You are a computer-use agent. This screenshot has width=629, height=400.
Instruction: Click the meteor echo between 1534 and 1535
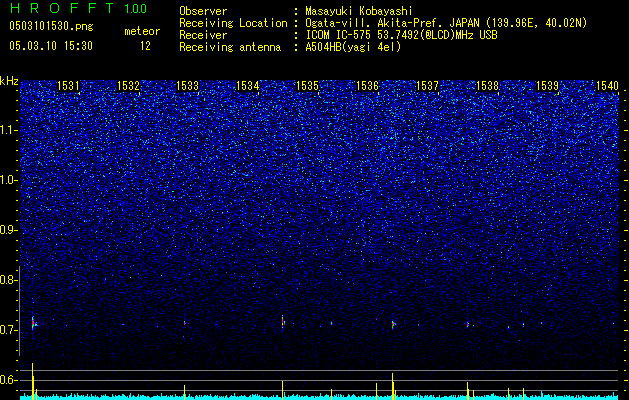coord(283,321)
